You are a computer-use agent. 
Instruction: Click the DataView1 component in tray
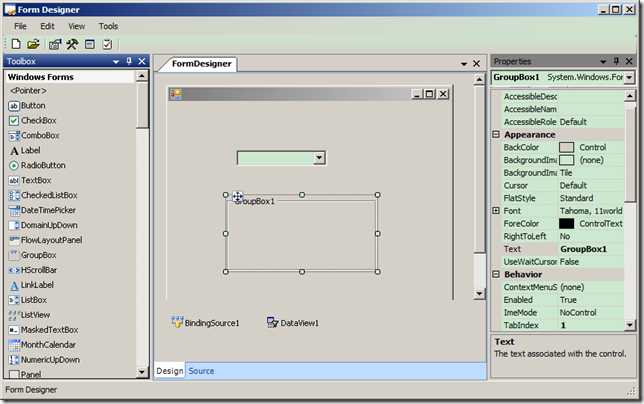(293, 323)
